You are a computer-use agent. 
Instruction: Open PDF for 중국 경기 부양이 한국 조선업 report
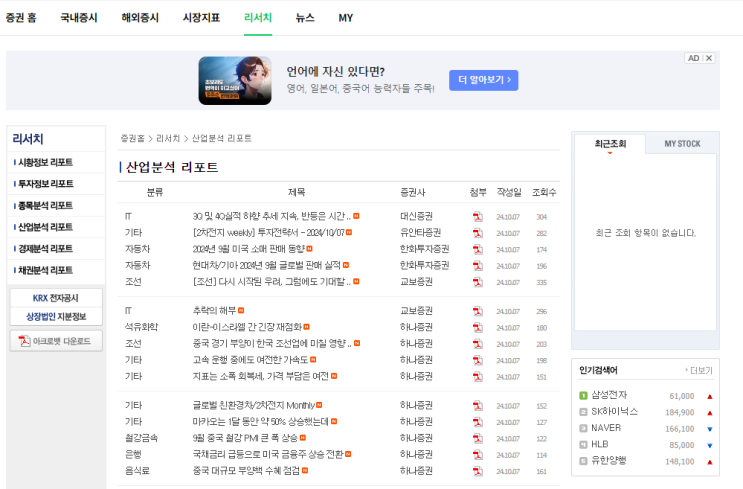(477, 344)
